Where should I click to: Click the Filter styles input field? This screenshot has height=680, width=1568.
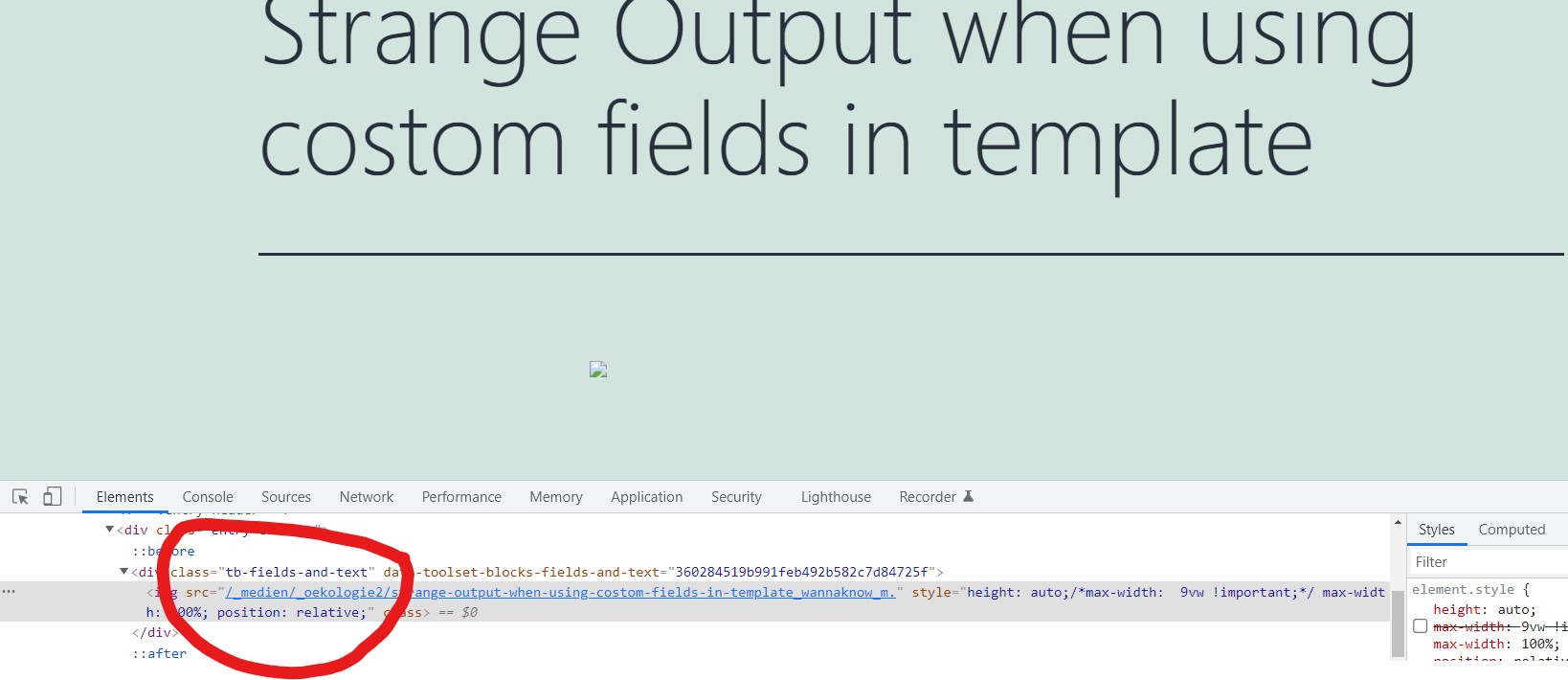point(1489,562)
